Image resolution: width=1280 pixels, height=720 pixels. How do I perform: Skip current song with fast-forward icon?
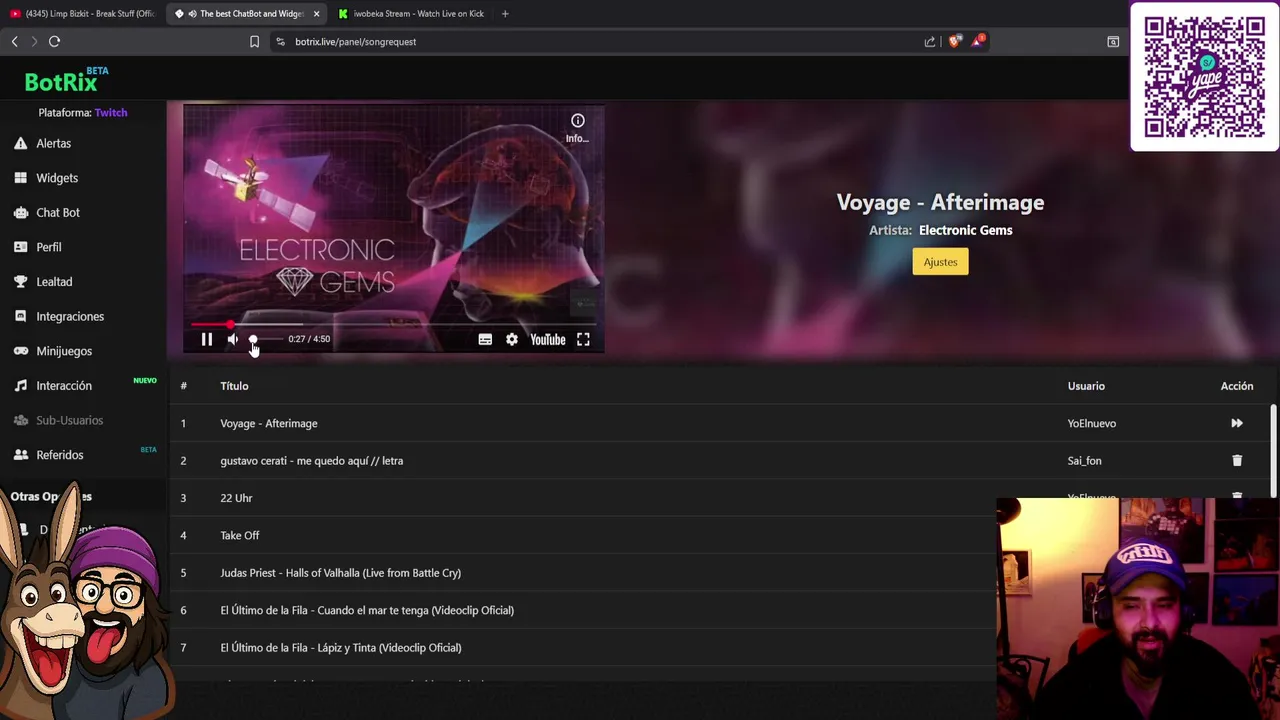[1237, 424]
